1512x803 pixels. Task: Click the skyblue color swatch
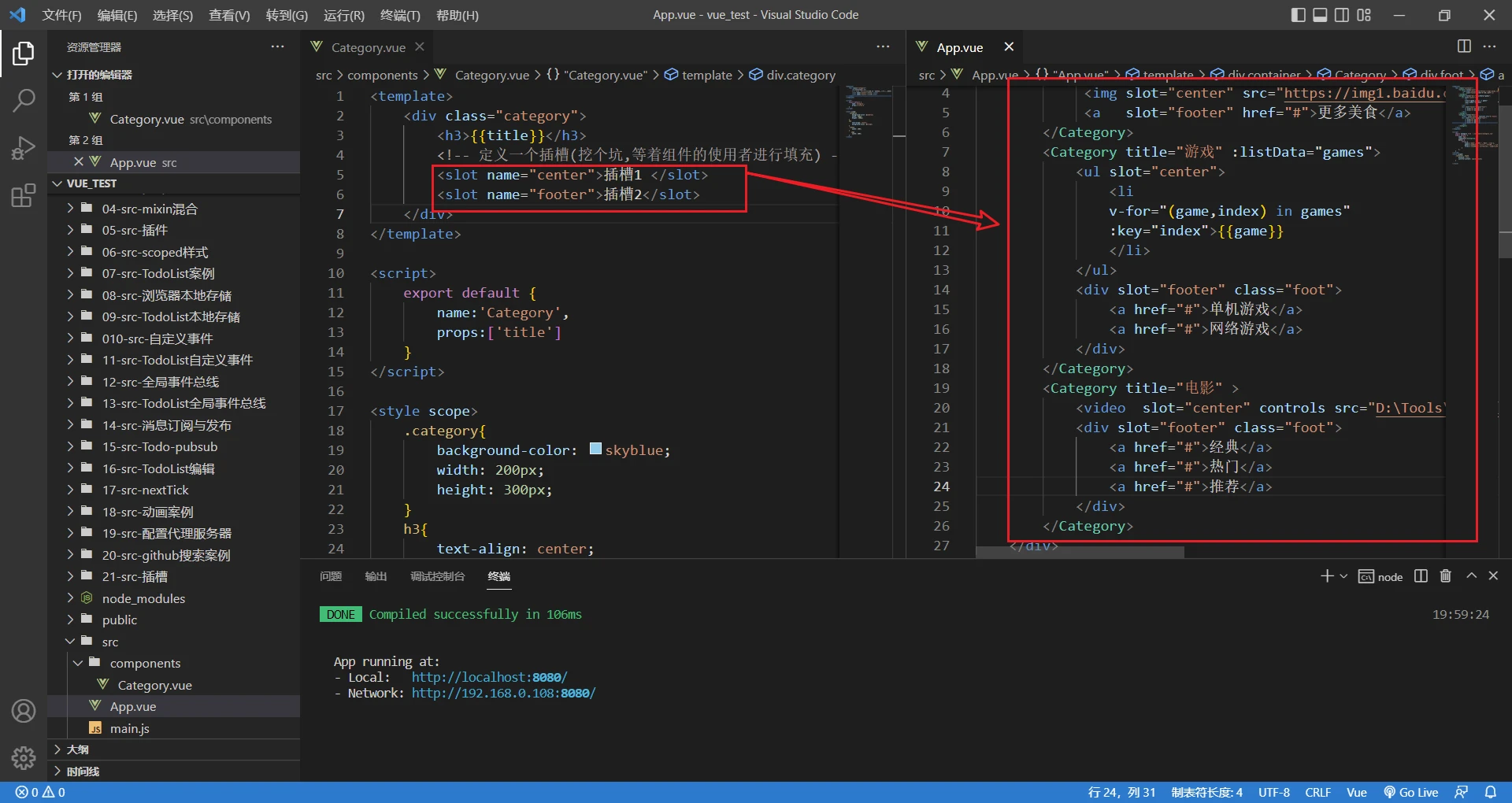tap(595, 450)
